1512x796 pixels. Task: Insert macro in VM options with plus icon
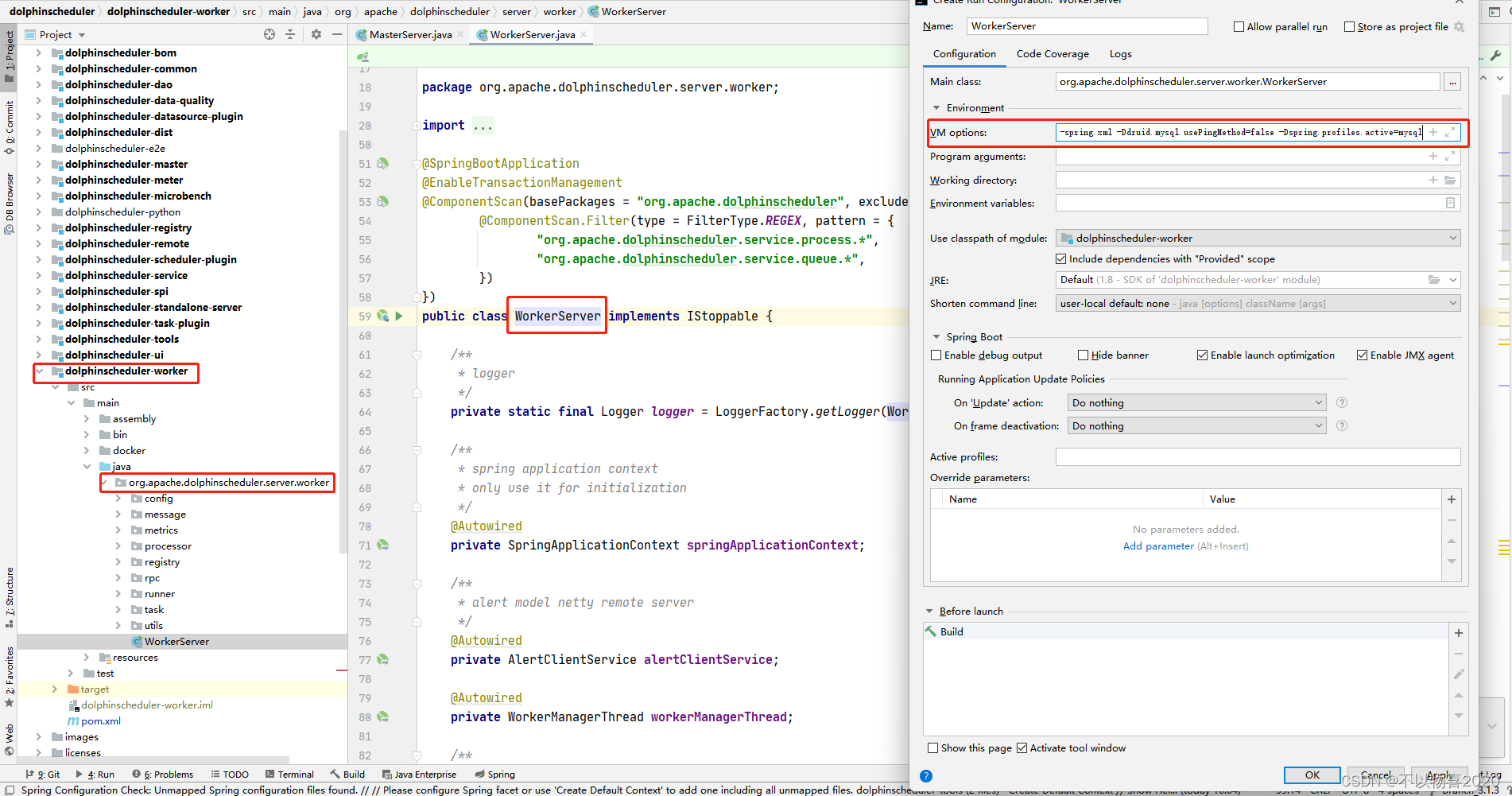coord(1433,132)
